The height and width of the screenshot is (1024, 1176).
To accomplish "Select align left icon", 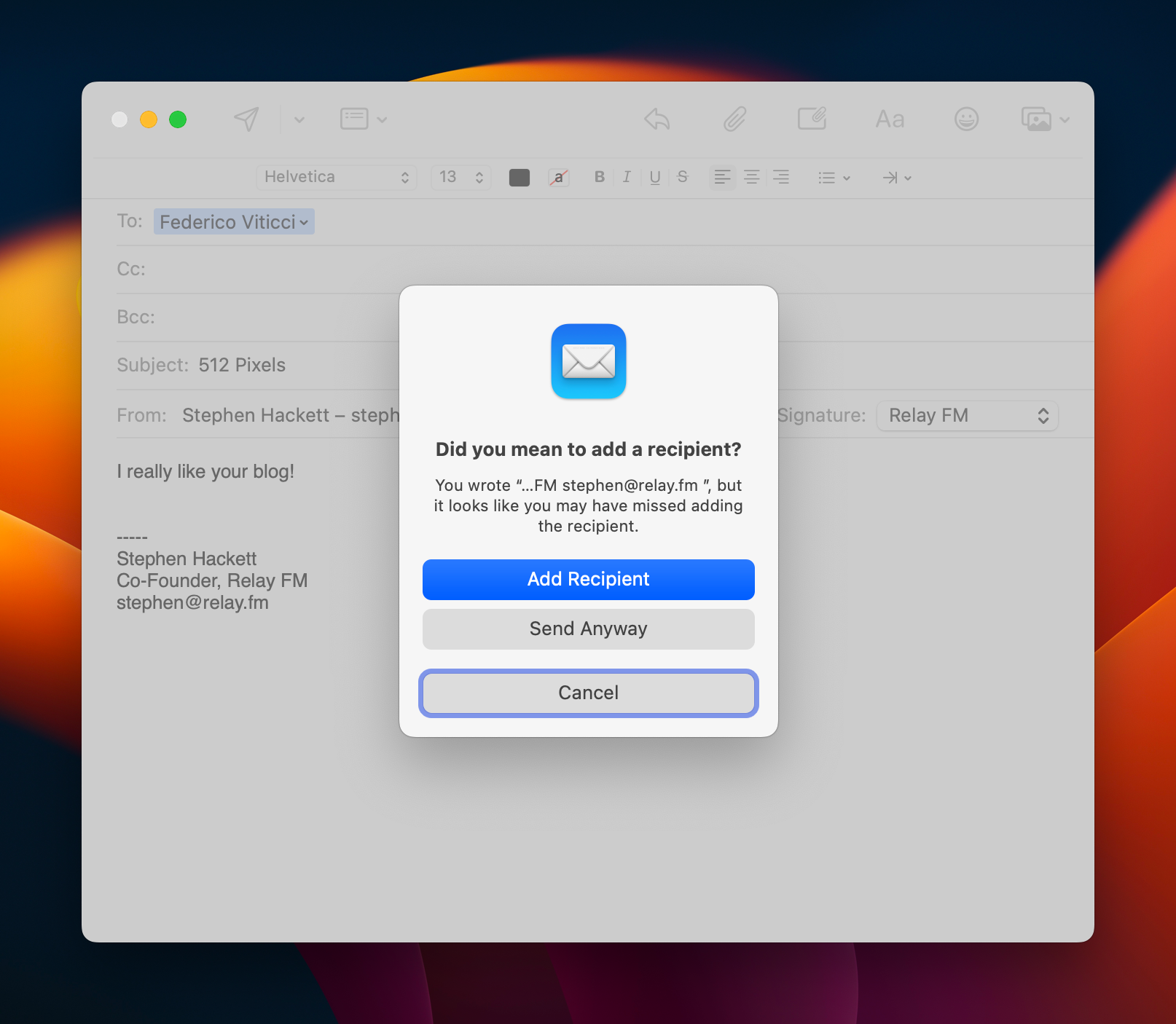I will point(722,177).
